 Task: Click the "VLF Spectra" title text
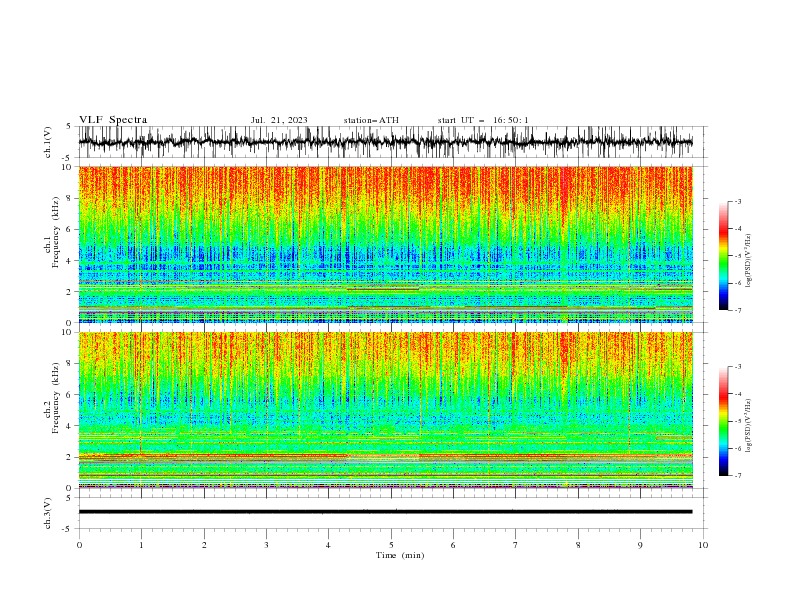pyautogui.click(x=113, y=120)
